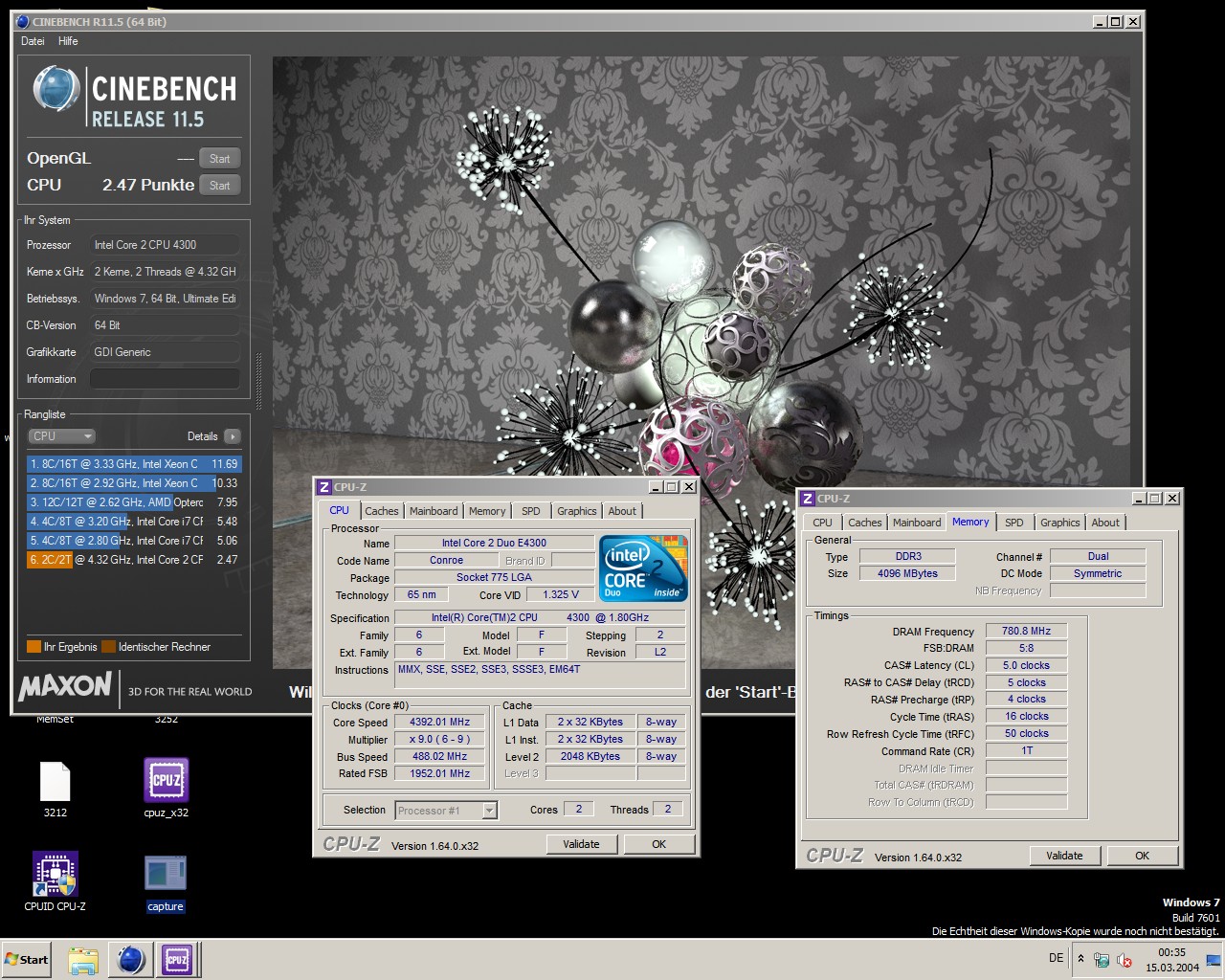Click the Show desktop strip on the taskbar
This screenshot has width=1225, height=980.
(x=1215, y=960)
